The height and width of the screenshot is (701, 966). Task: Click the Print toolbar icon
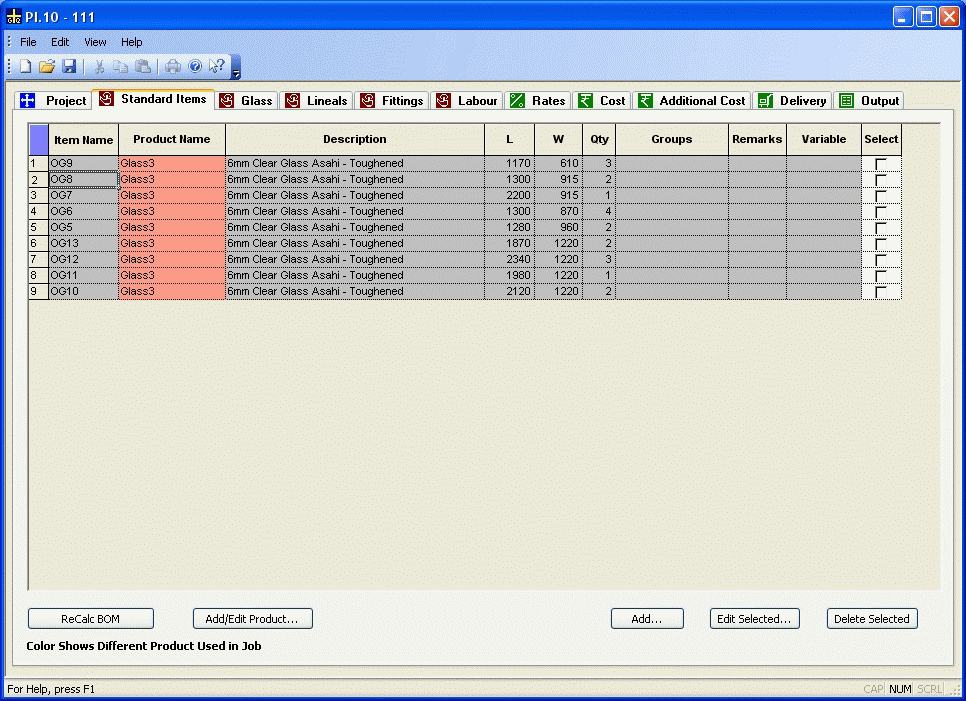click(x=173, y=67)
